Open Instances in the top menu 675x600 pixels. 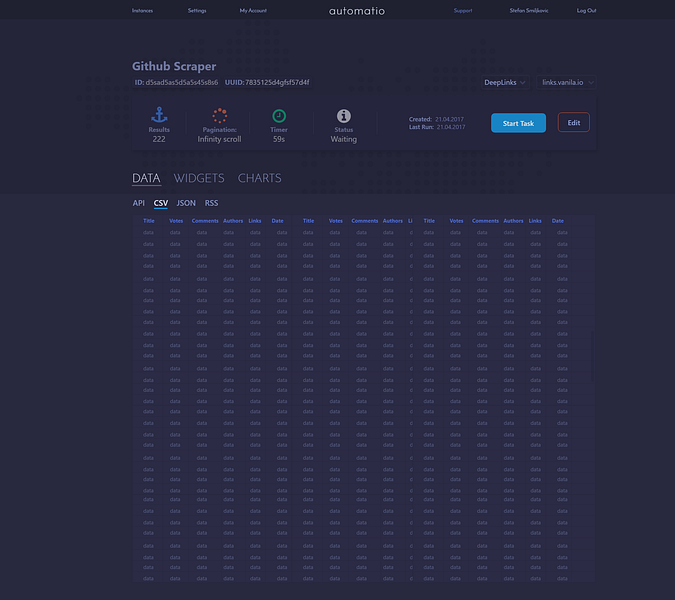(x=142, y=11)
